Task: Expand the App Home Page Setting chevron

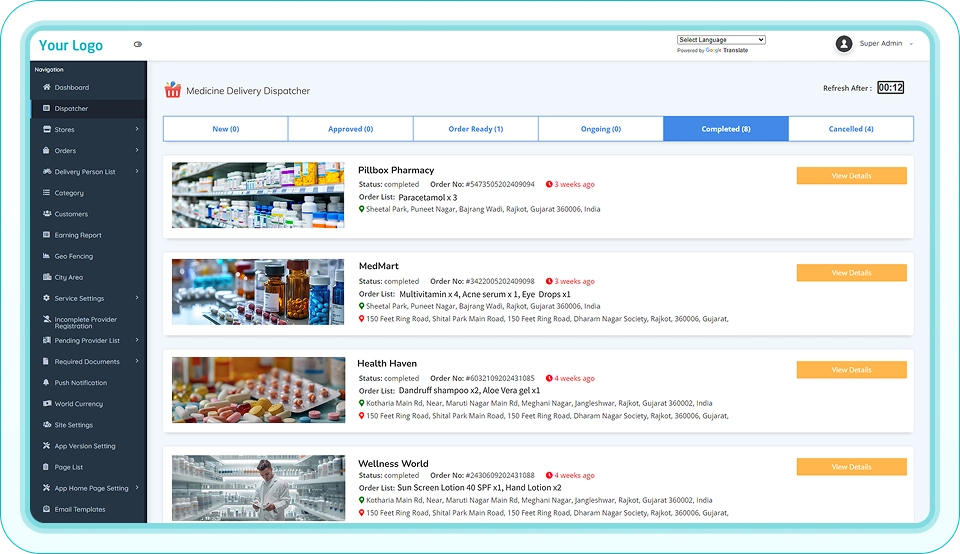Action: [137, 488]
